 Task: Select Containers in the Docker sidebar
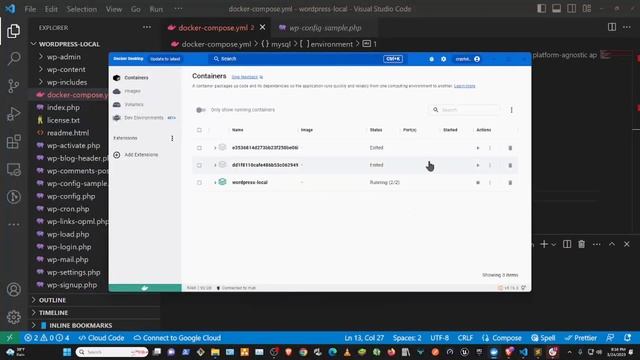(x=136, y=78)
